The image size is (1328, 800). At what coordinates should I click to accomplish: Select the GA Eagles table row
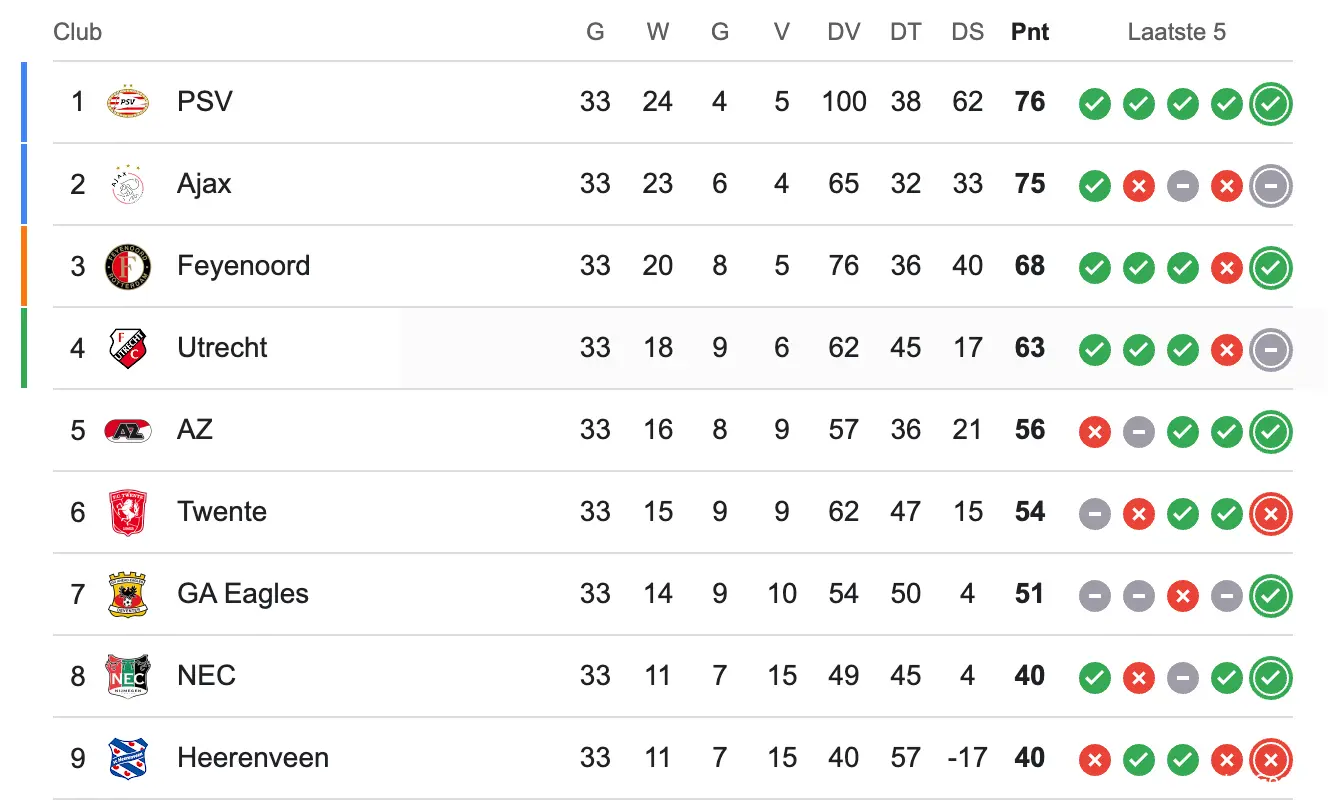click(672, 594)
